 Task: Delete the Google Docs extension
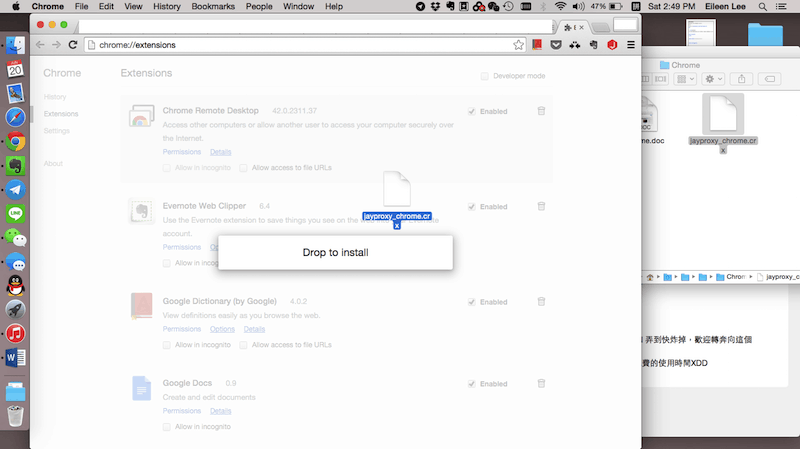pos(541,383)
